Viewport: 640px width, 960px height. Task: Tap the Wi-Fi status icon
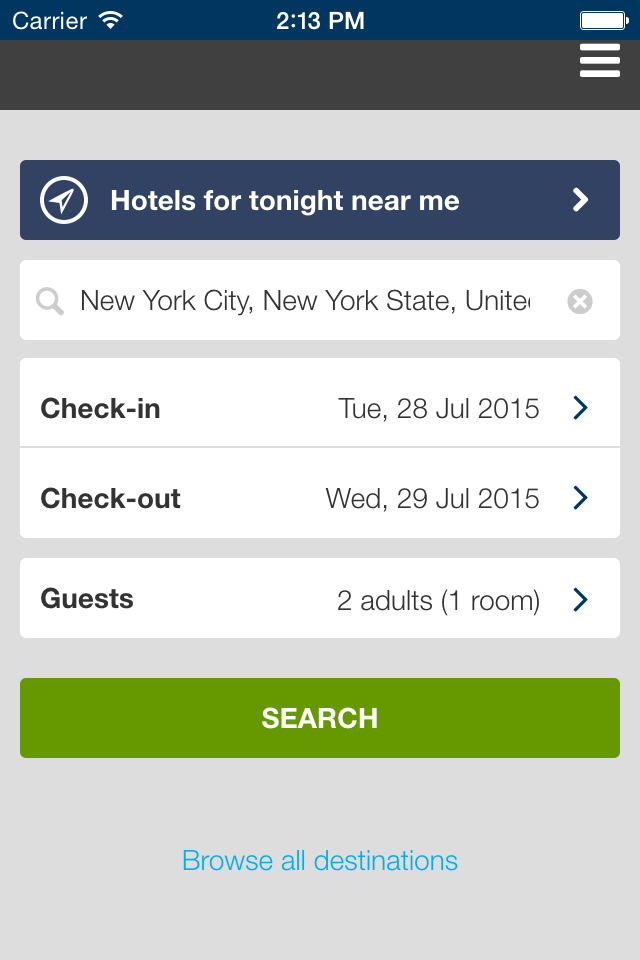pyautogui.click(x=111, y=20)
